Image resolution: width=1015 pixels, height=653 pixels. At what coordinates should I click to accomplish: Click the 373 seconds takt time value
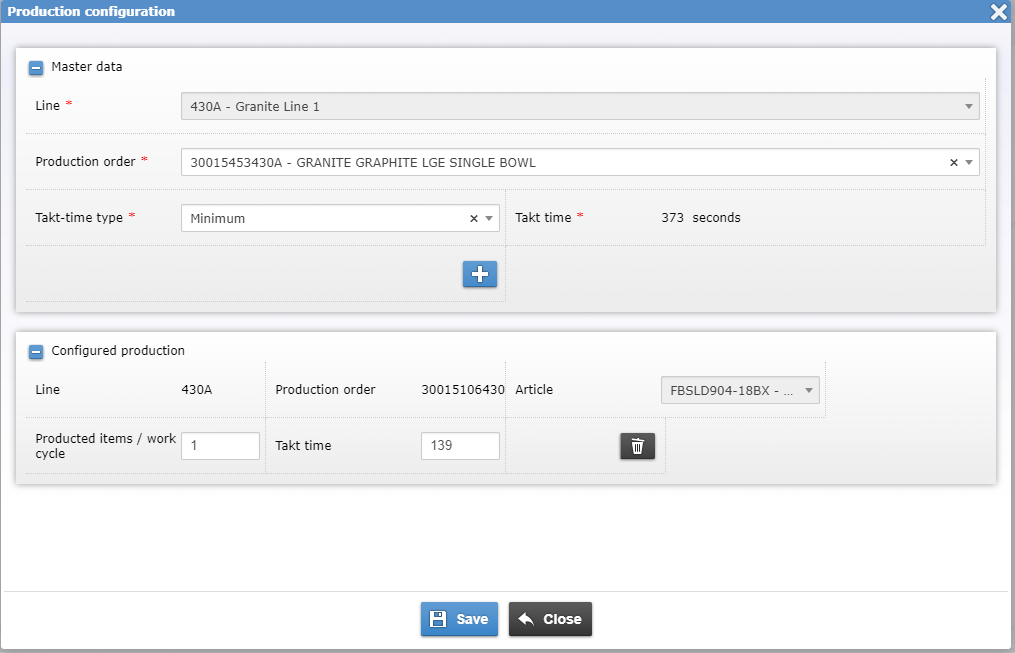[700, 218]
